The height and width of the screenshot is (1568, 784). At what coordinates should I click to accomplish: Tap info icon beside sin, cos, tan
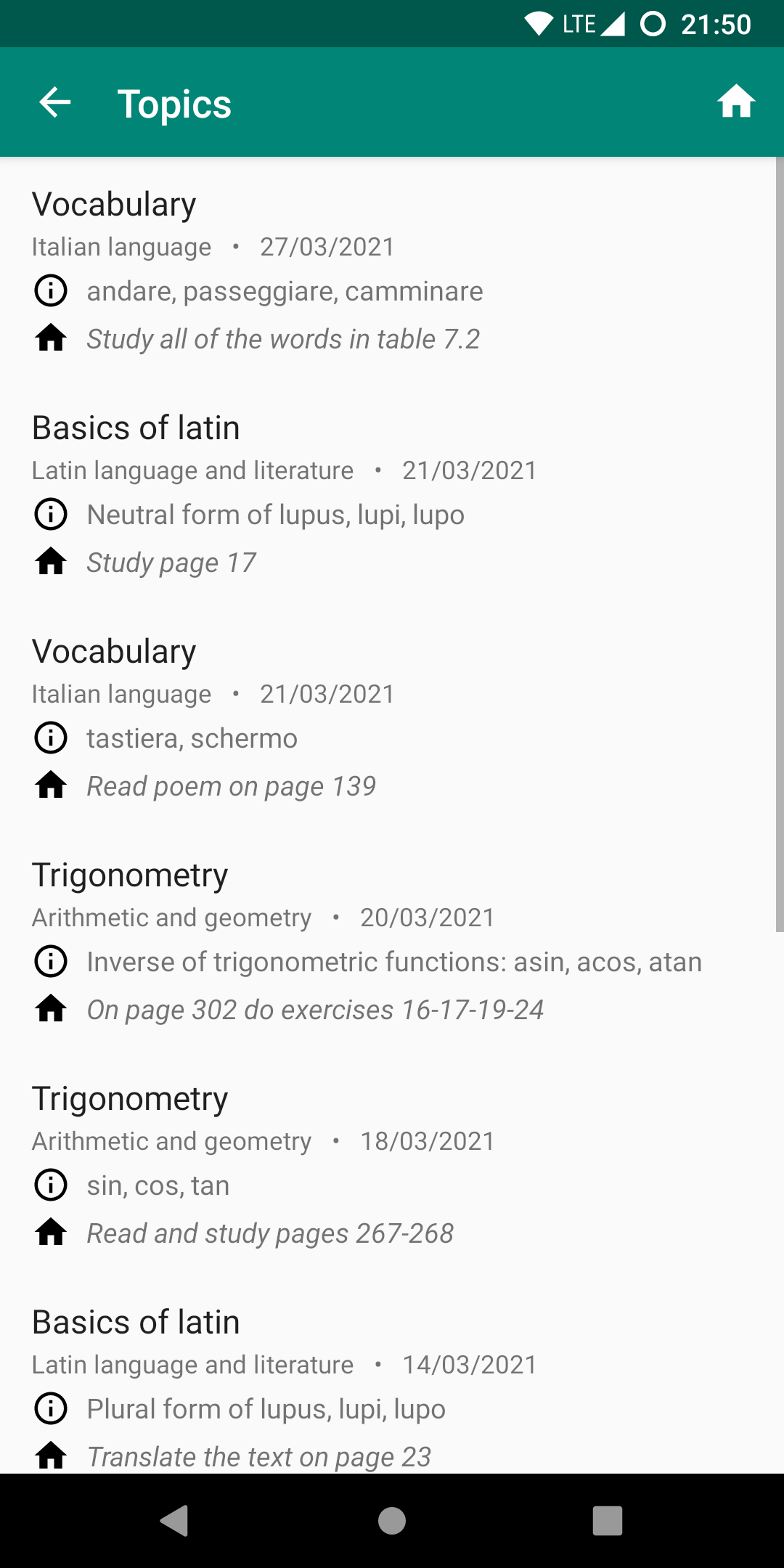[51, 1185]
